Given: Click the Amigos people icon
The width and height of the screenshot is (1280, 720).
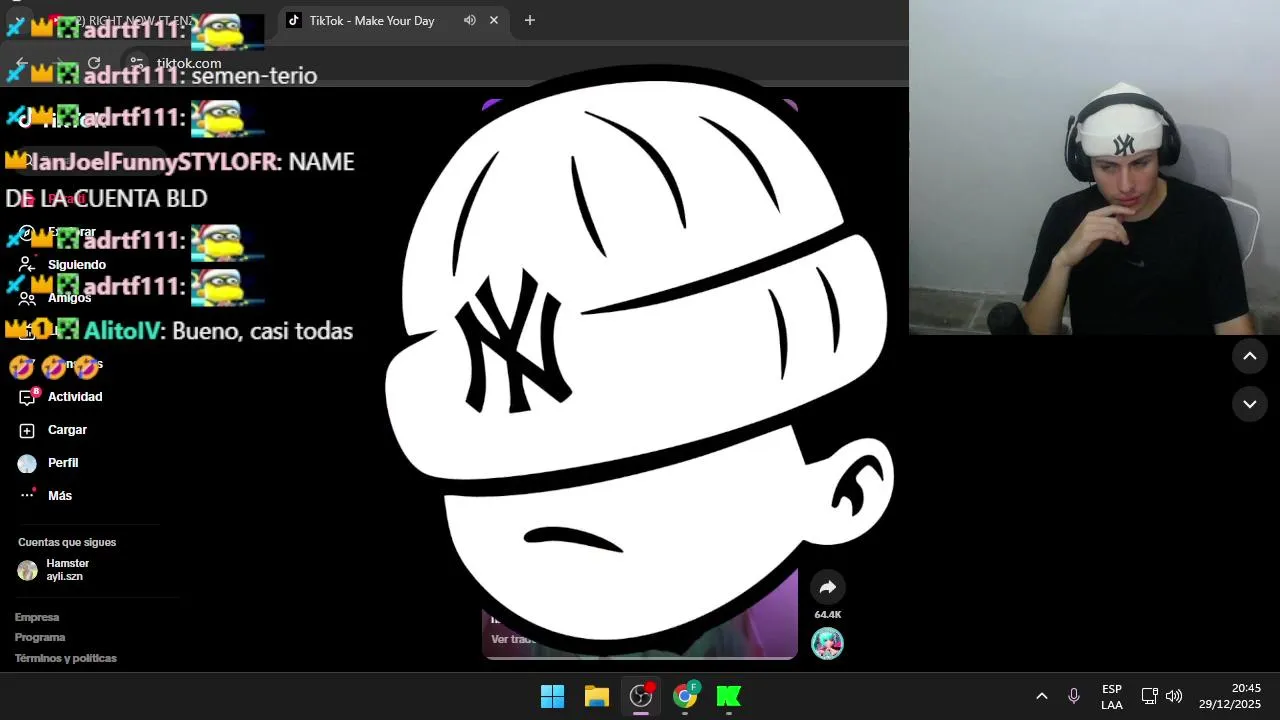Looking at the screenshot, I should [x=27, y=298].
